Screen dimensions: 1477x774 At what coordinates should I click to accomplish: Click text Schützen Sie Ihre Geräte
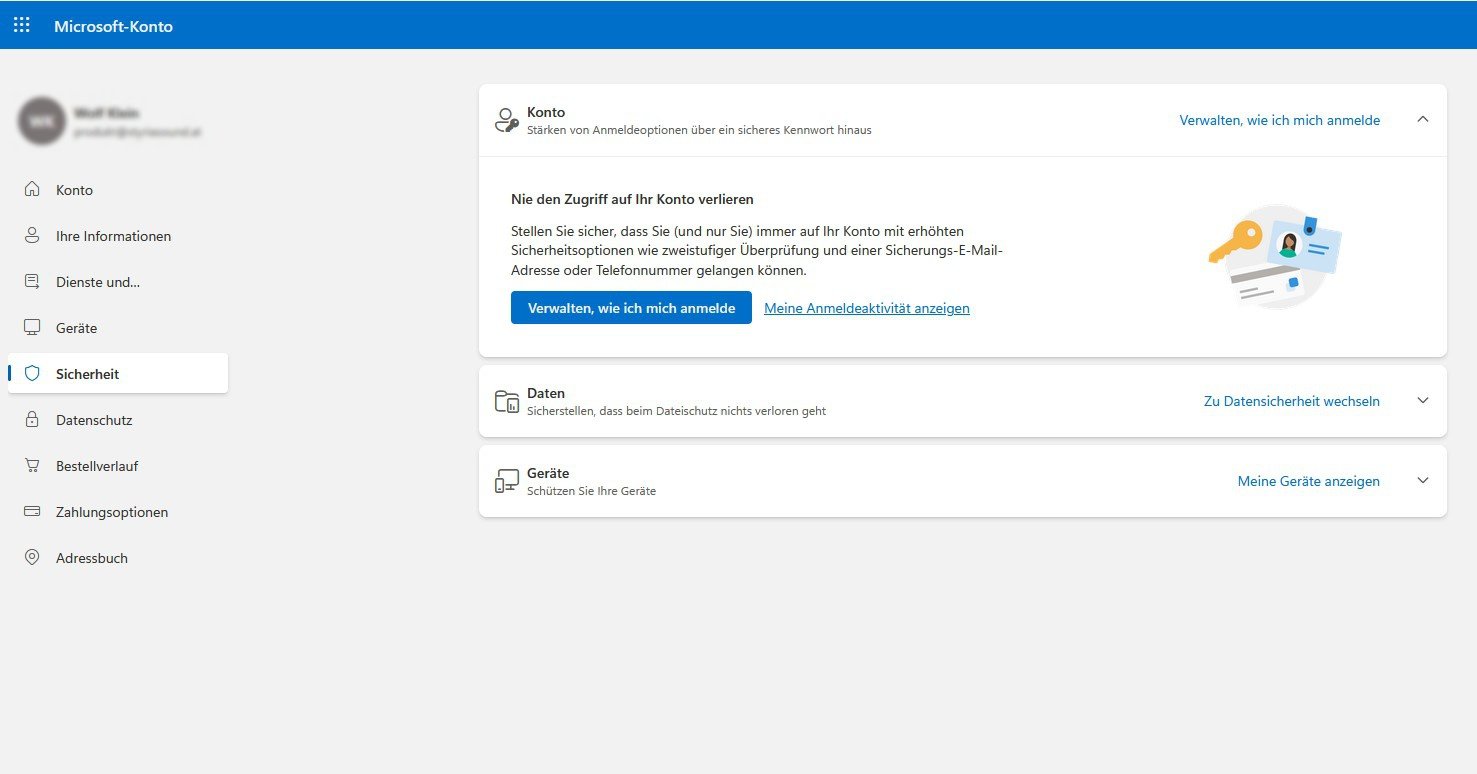(591, 491)
